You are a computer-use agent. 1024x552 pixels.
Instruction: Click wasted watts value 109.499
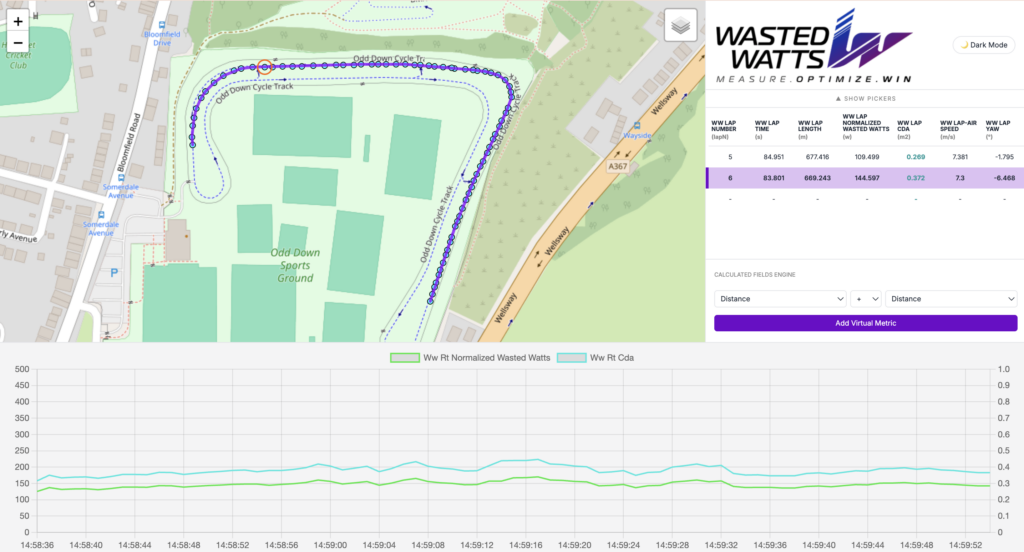[x=867, y=157]
